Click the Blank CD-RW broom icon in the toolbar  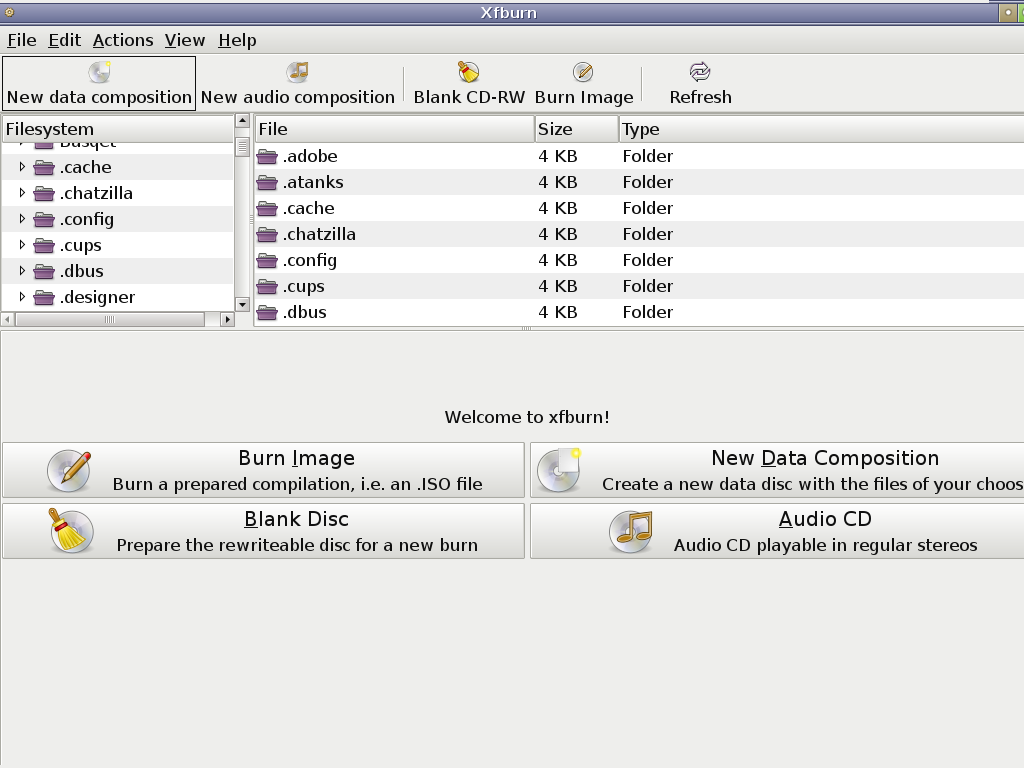[468, 72]
